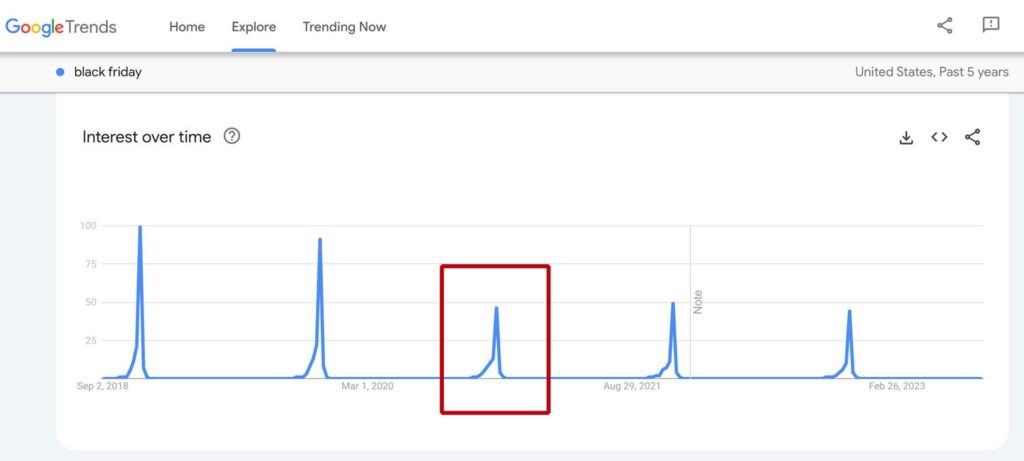Switch to Trending Now tab

pyautogui.click(x=344, y=27)
